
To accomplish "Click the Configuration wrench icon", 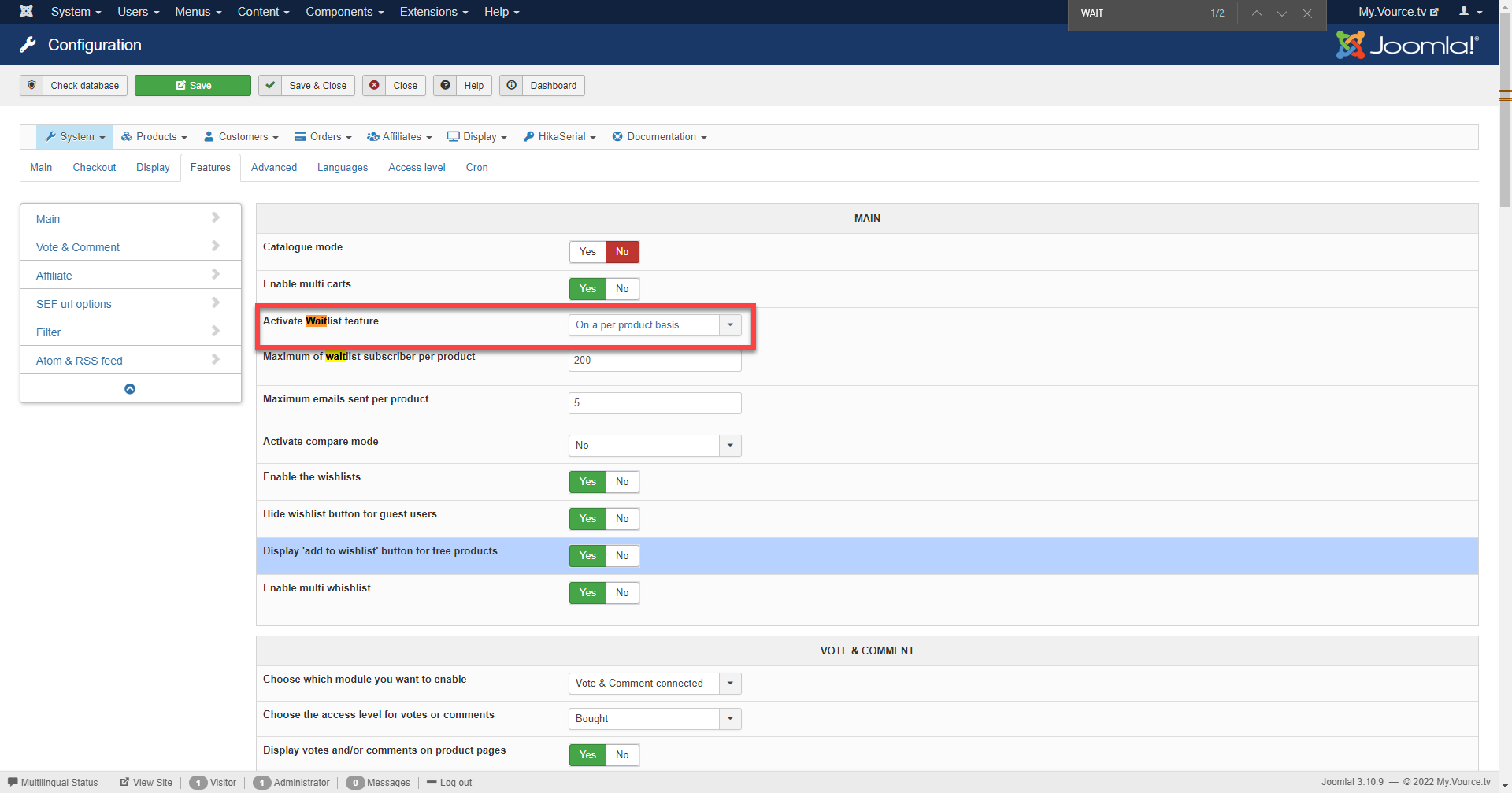I will point(28,45).
